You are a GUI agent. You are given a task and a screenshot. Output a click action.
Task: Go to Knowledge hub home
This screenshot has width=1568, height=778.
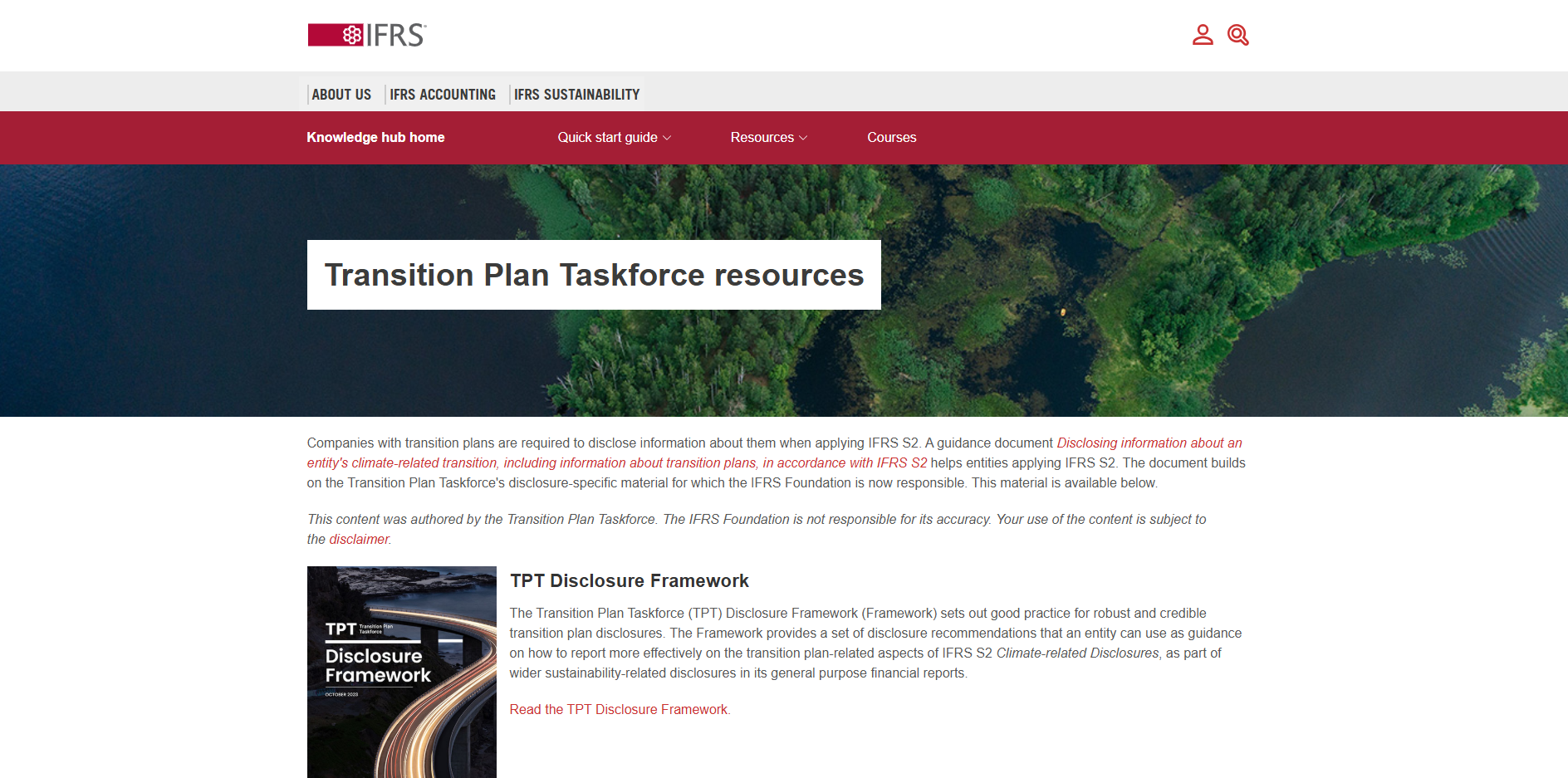(375, 138)
